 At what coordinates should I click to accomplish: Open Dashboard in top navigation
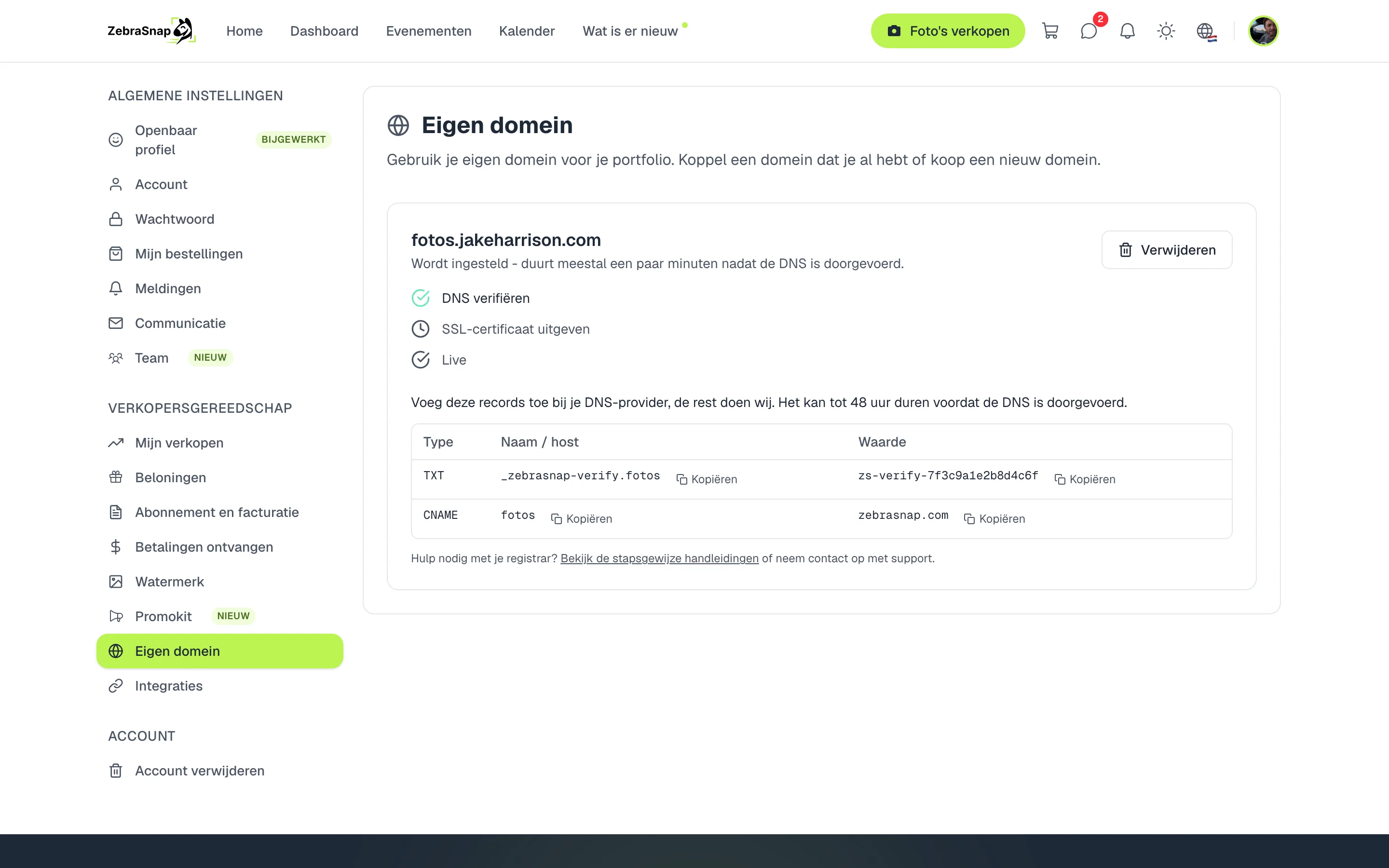click(324, 31)
